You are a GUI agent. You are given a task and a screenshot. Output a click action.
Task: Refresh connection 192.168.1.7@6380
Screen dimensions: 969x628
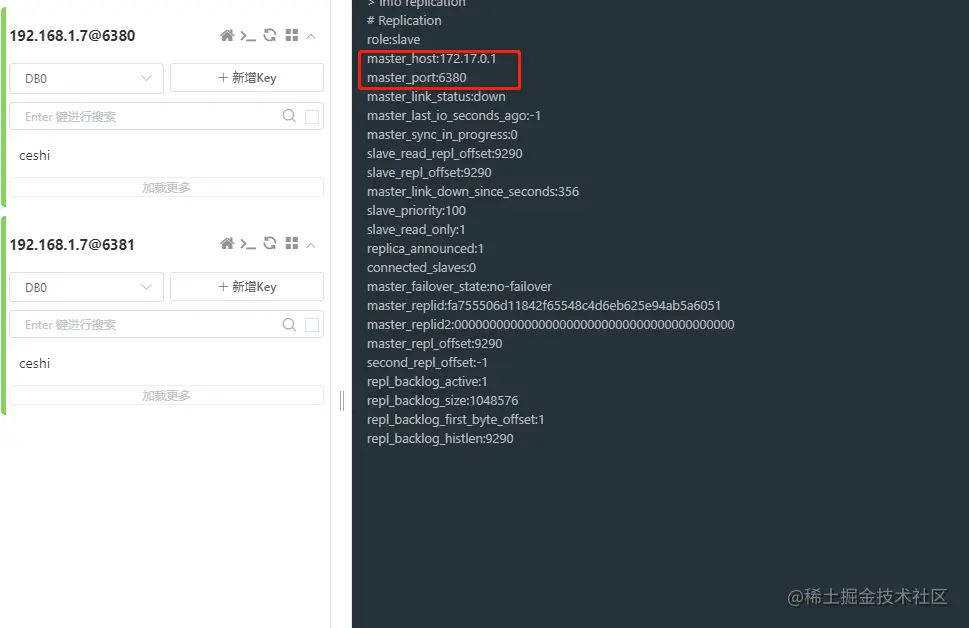point(269,35)
